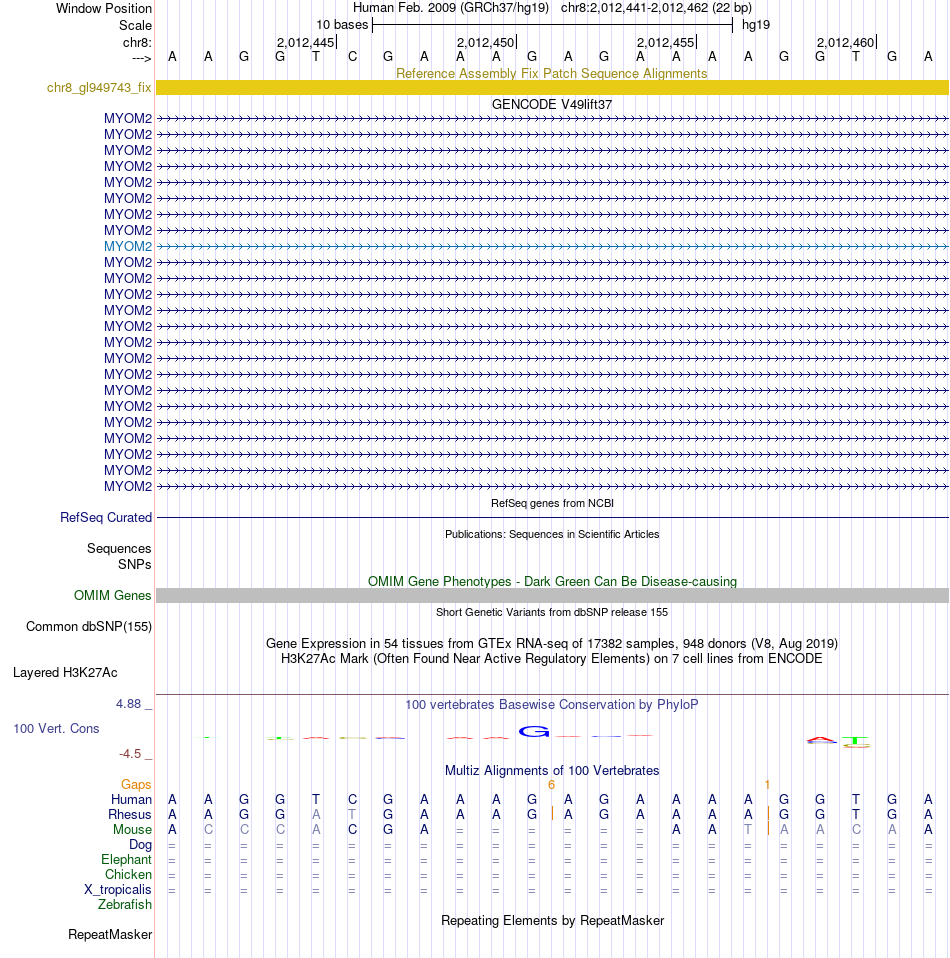950x958 pixels.
Task: Click the 2,012,460 coordinate marker
Action: tap(846, 43)
